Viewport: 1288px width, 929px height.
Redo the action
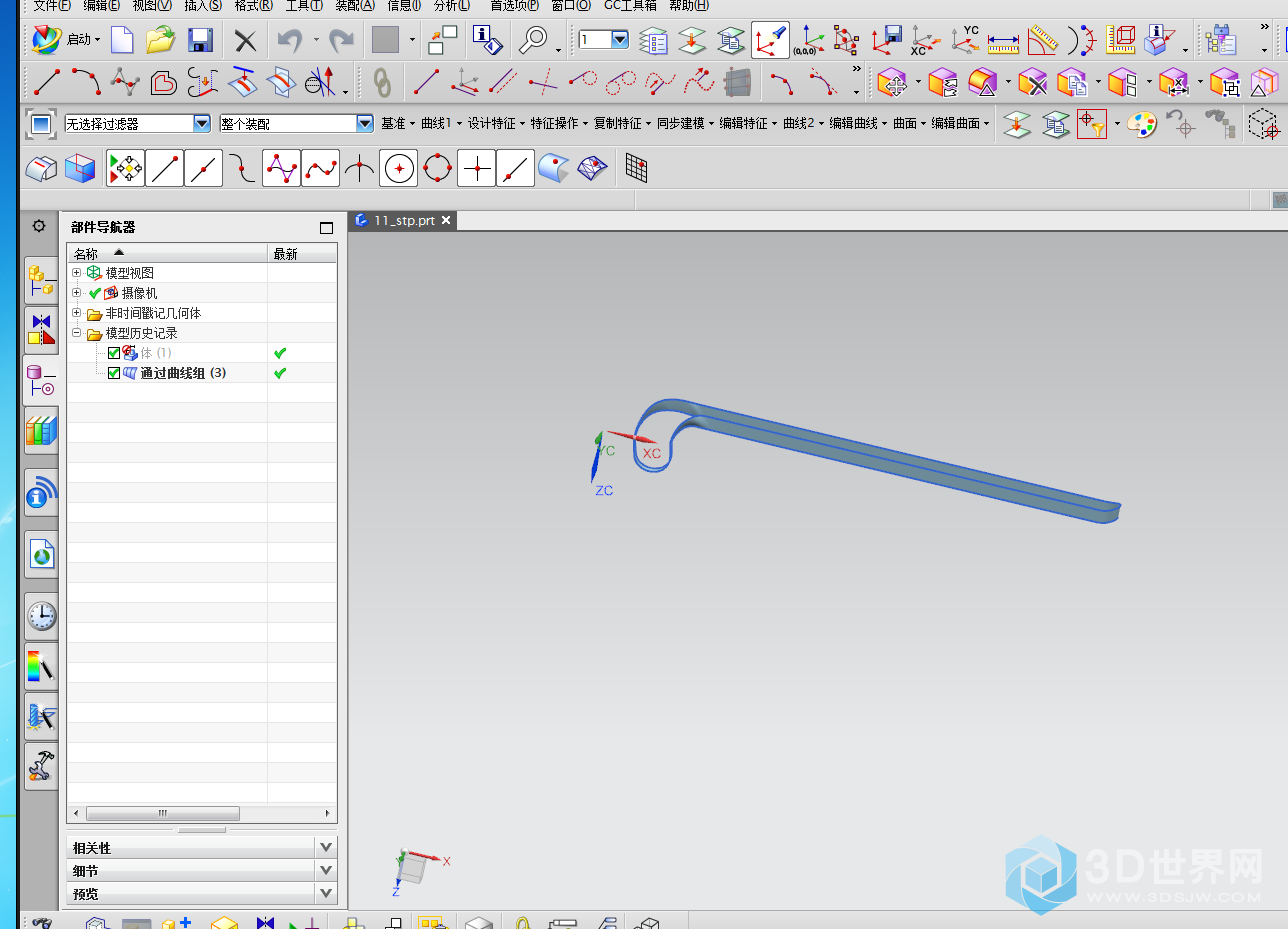click(x=342, y=40)
